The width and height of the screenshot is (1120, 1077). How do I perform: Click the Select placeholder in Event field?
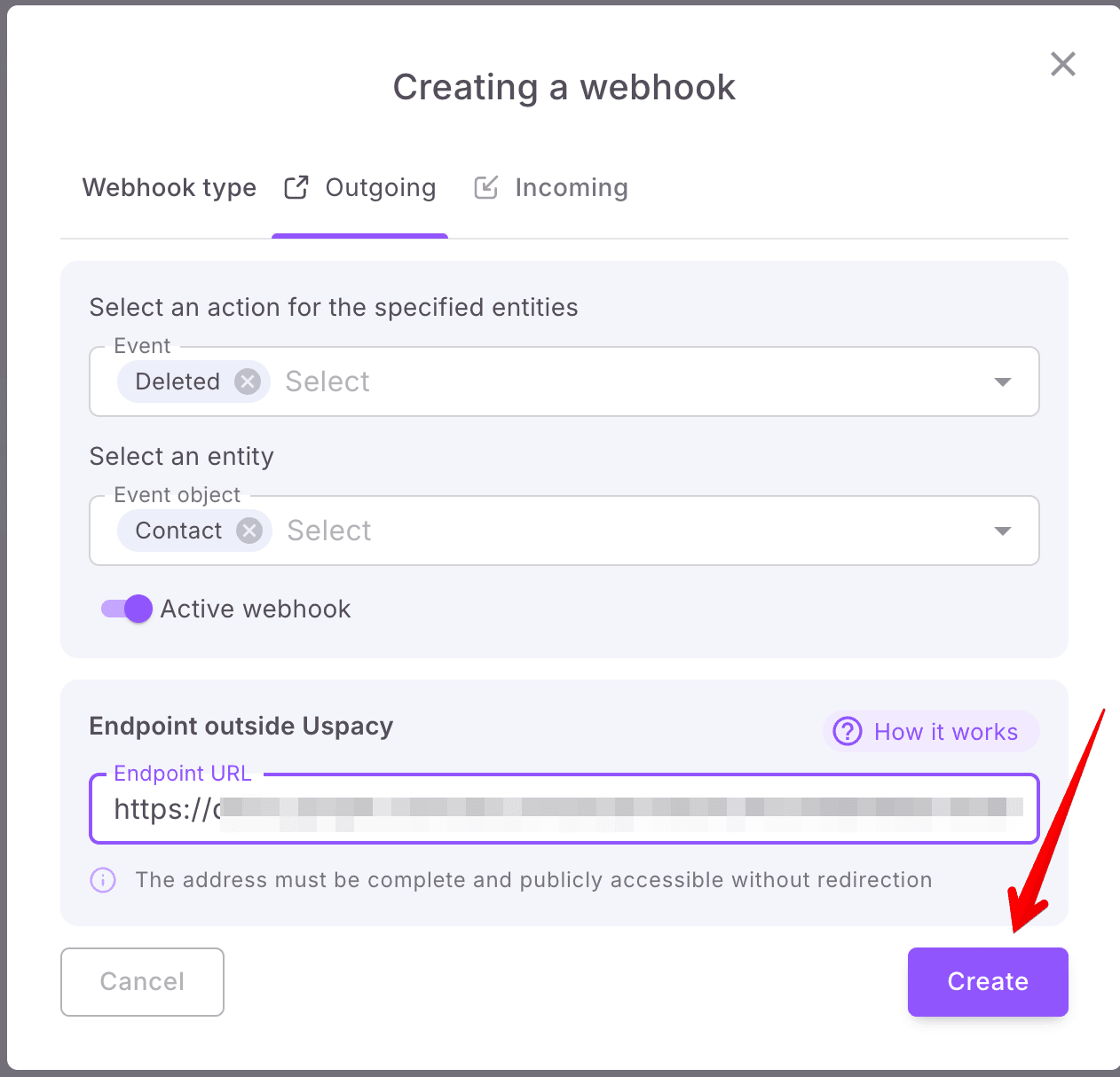tap(327, 381)
